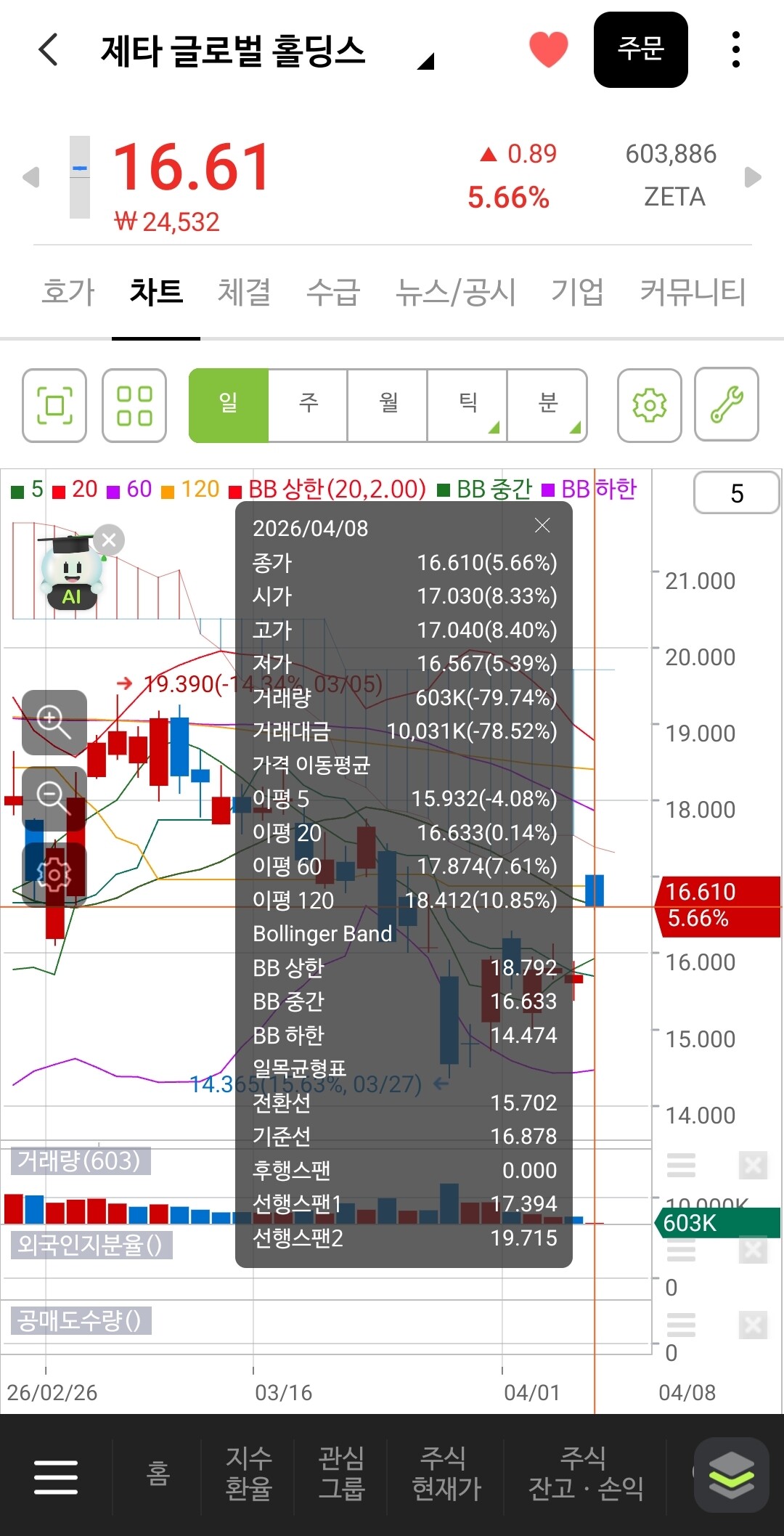
Task: Tap the ZETA ticker symbol
Action: point(674,198)
